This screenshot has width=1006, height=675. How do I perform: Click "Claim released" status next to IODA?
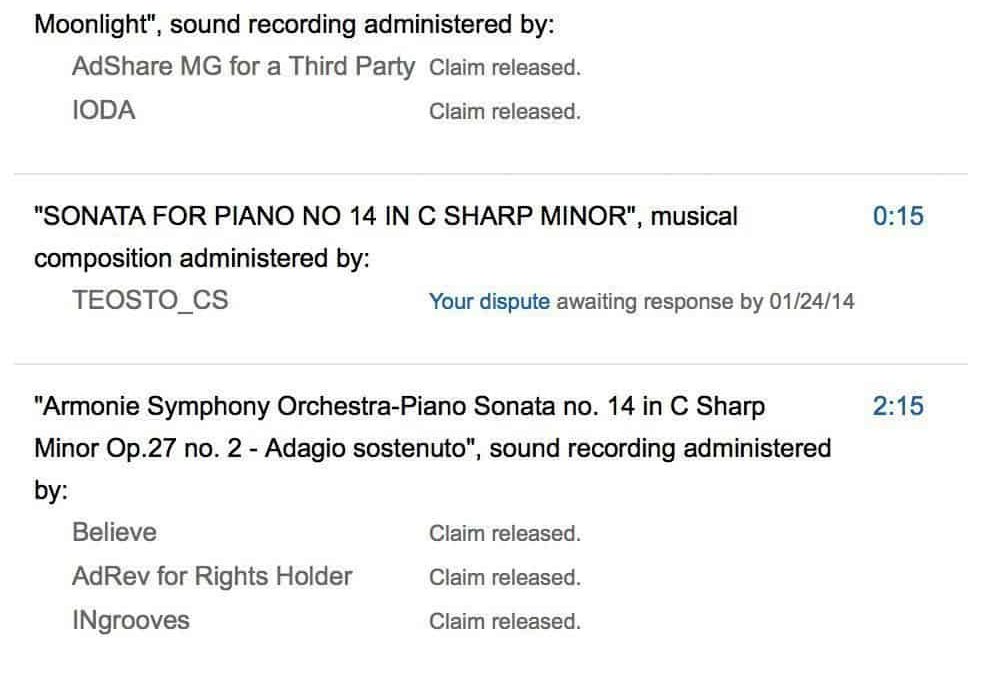click(x=504, y=112)
